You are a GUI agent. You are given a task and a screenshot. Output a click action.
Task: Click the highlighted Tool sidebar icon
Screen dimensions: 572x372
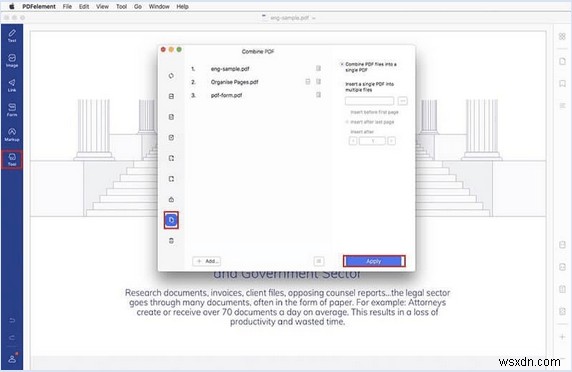click(x=12, y=159)
